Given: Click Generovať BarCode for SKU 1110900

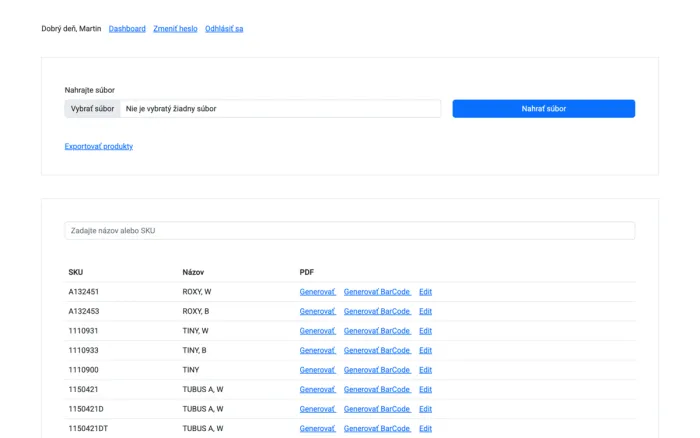Looking at the screenshot, I should (x=377, y=370).
